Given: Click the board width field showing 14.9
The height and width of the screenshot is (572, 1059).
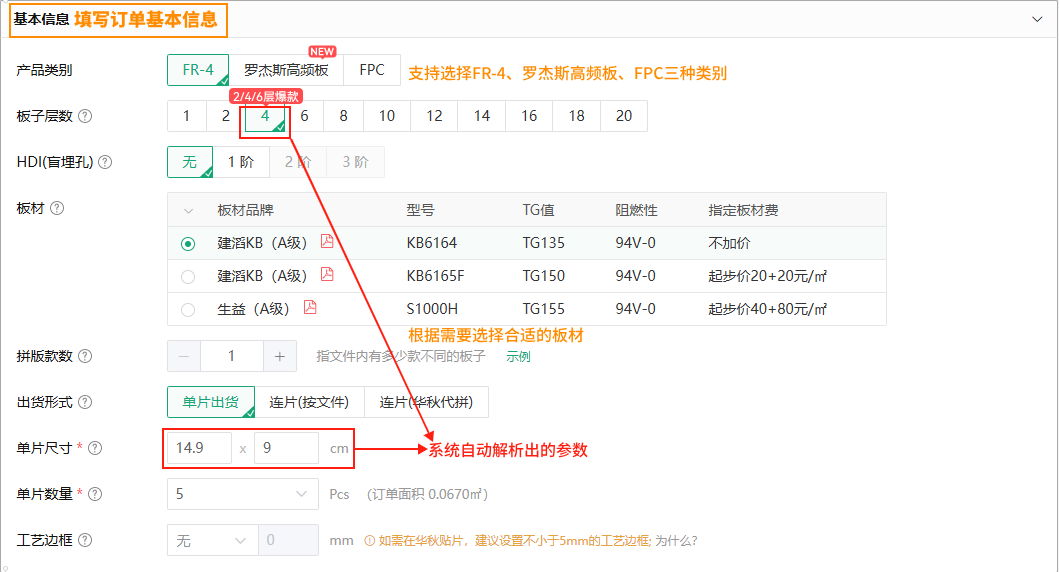Looking at the screenshot, I should point(199,449).
